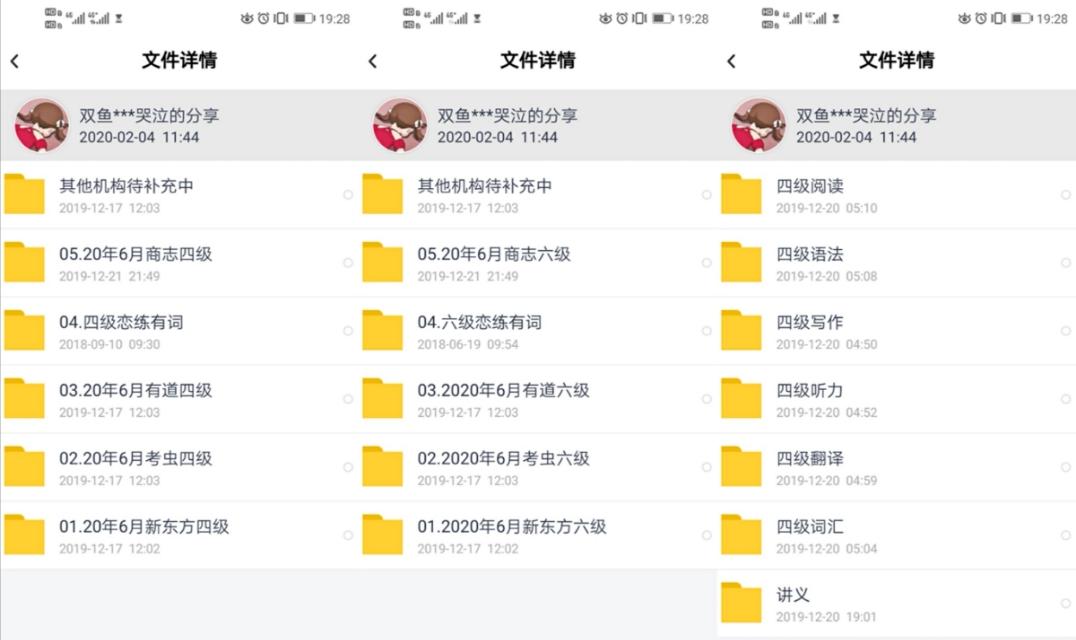Open the 四级写作 folder name
1076x640 pixels.
pos(809,322)
